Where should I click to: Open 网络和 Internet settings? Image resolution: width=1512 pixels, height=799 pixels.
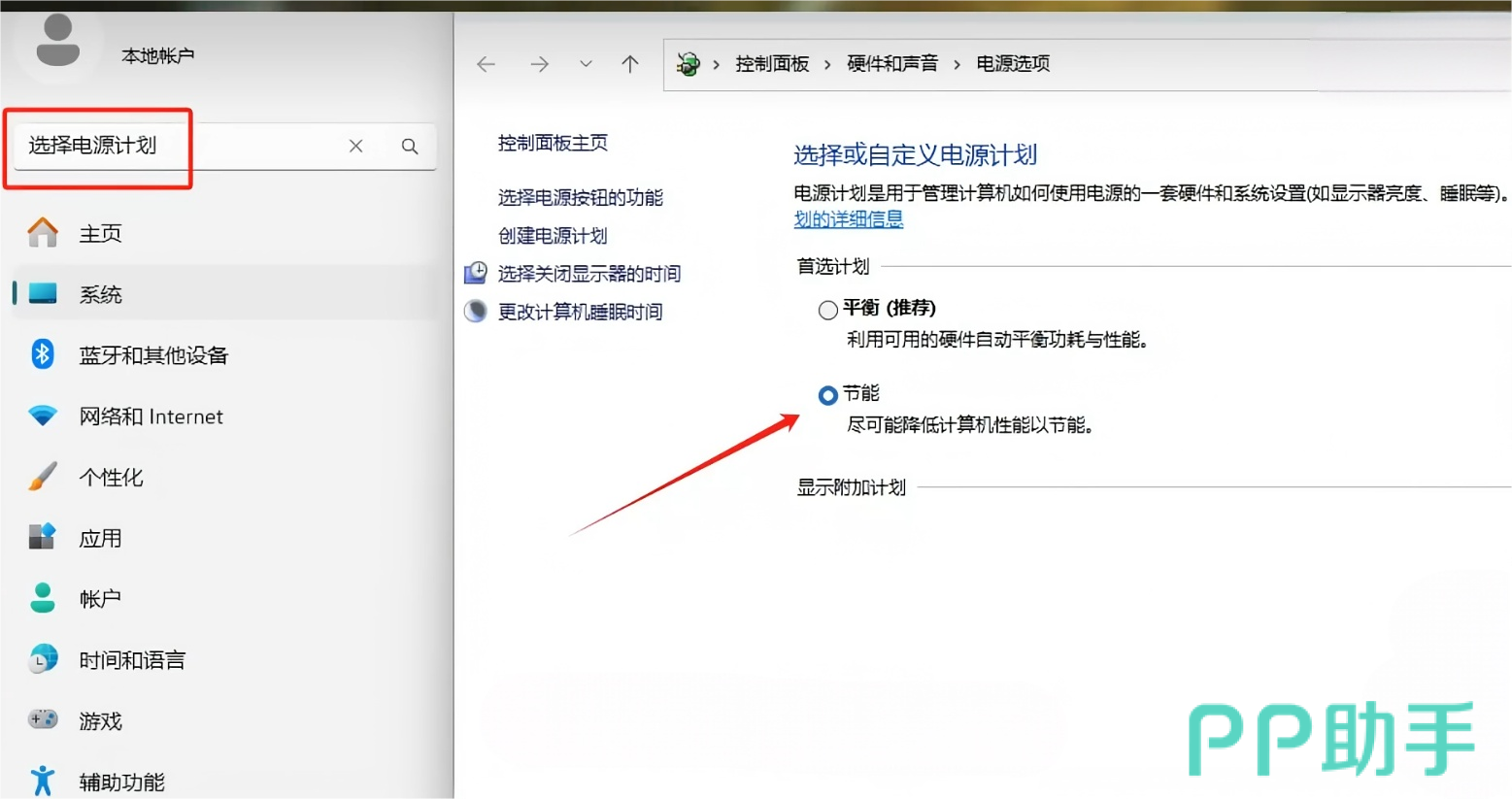pyautogui.click(x=151, y=416)
